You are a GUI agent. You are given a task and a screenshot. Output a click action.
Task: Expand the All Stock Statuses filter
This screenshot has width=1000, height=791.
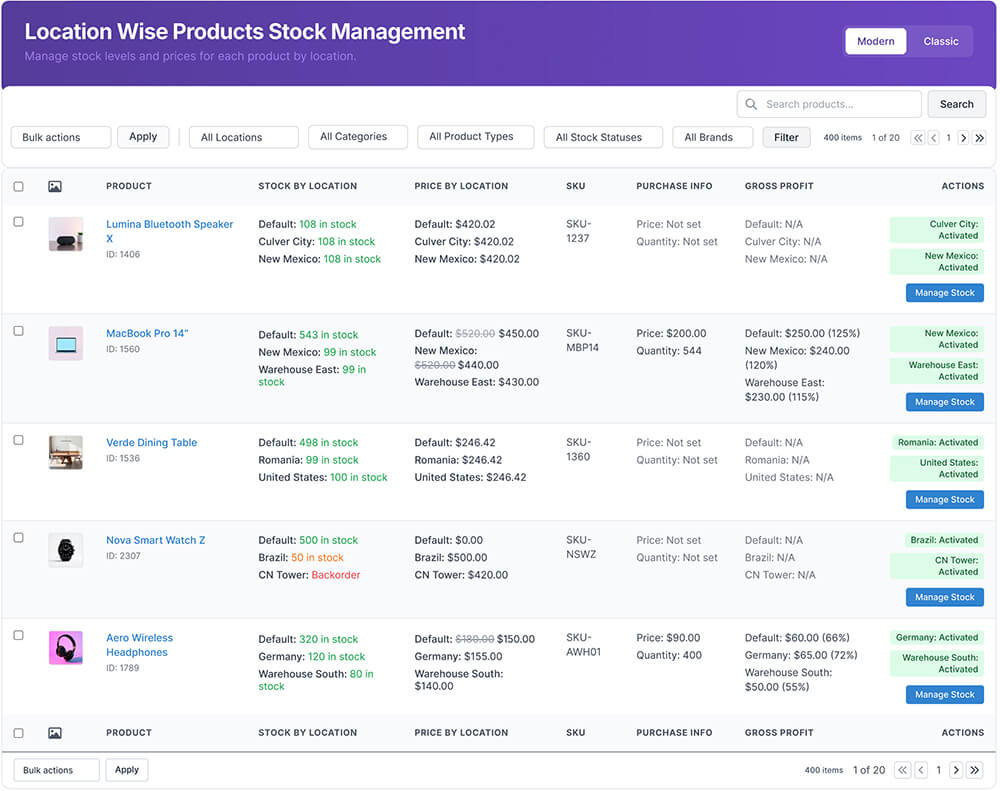point(603,137)
